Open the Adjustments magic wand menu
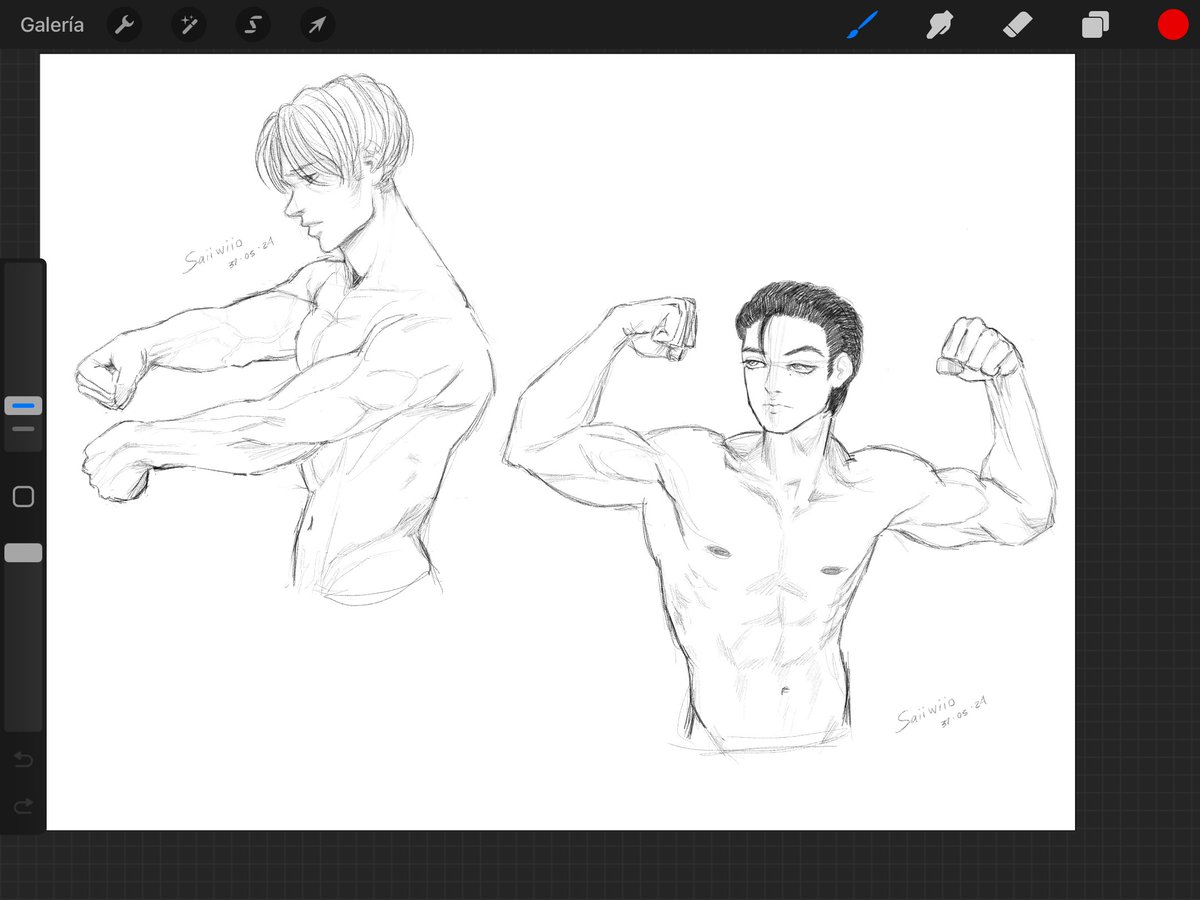 tap(188, 24)
